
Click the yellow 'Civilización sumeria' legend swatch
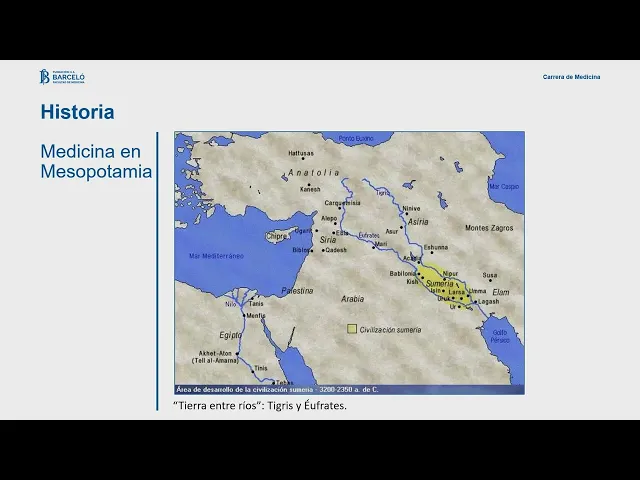click(351, 329)
